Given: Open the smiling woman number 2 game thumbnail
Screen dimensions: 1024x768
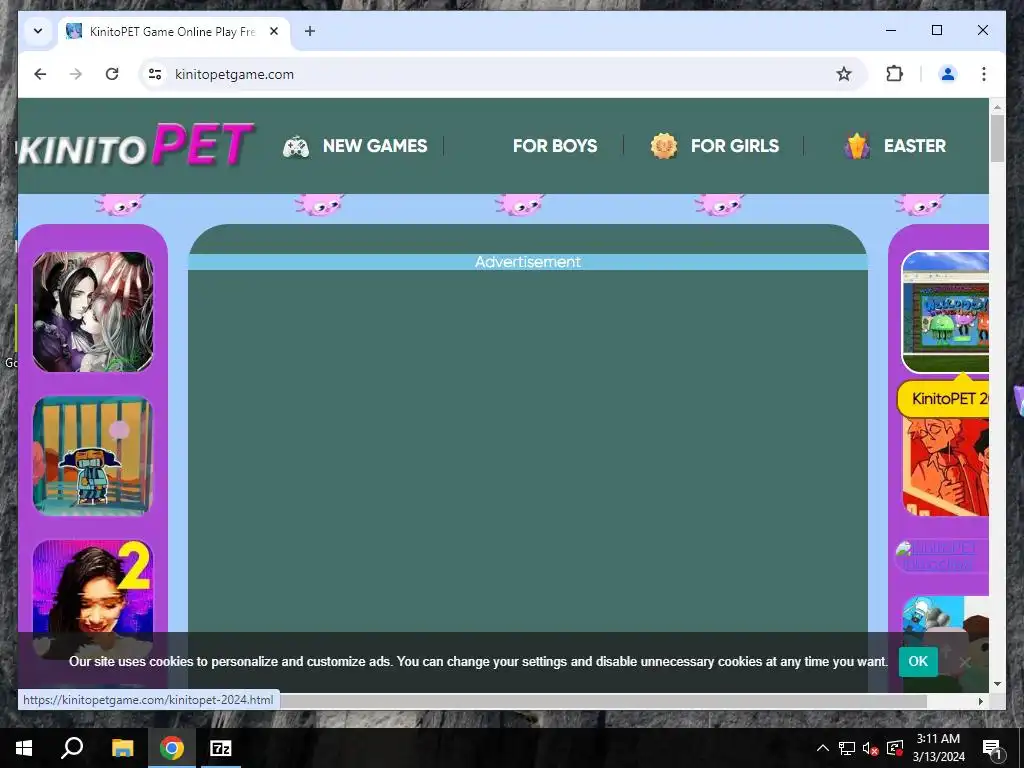Looking at the screenshot, I should [x=93, y=599].
